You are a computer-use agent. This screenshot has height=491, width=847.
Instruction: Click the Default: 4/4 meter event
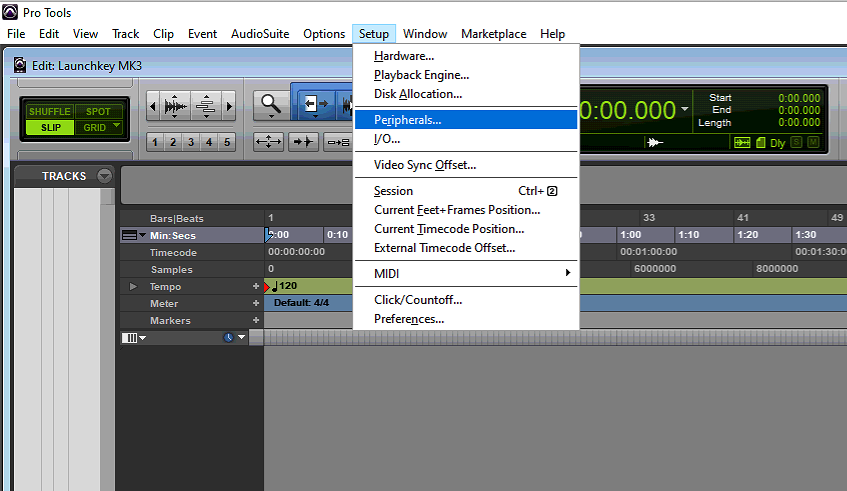coord(301,302)
